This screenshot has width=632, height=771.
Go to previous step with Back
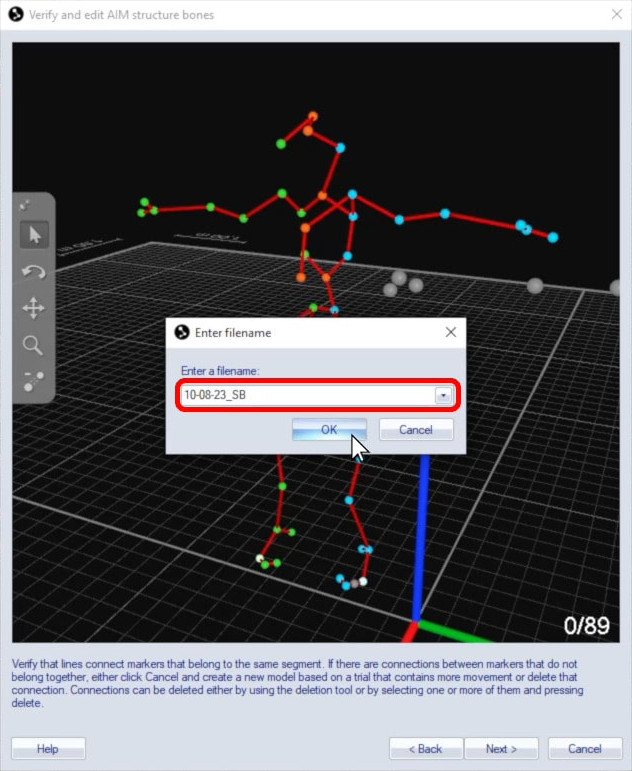click(x=425, y=748)
